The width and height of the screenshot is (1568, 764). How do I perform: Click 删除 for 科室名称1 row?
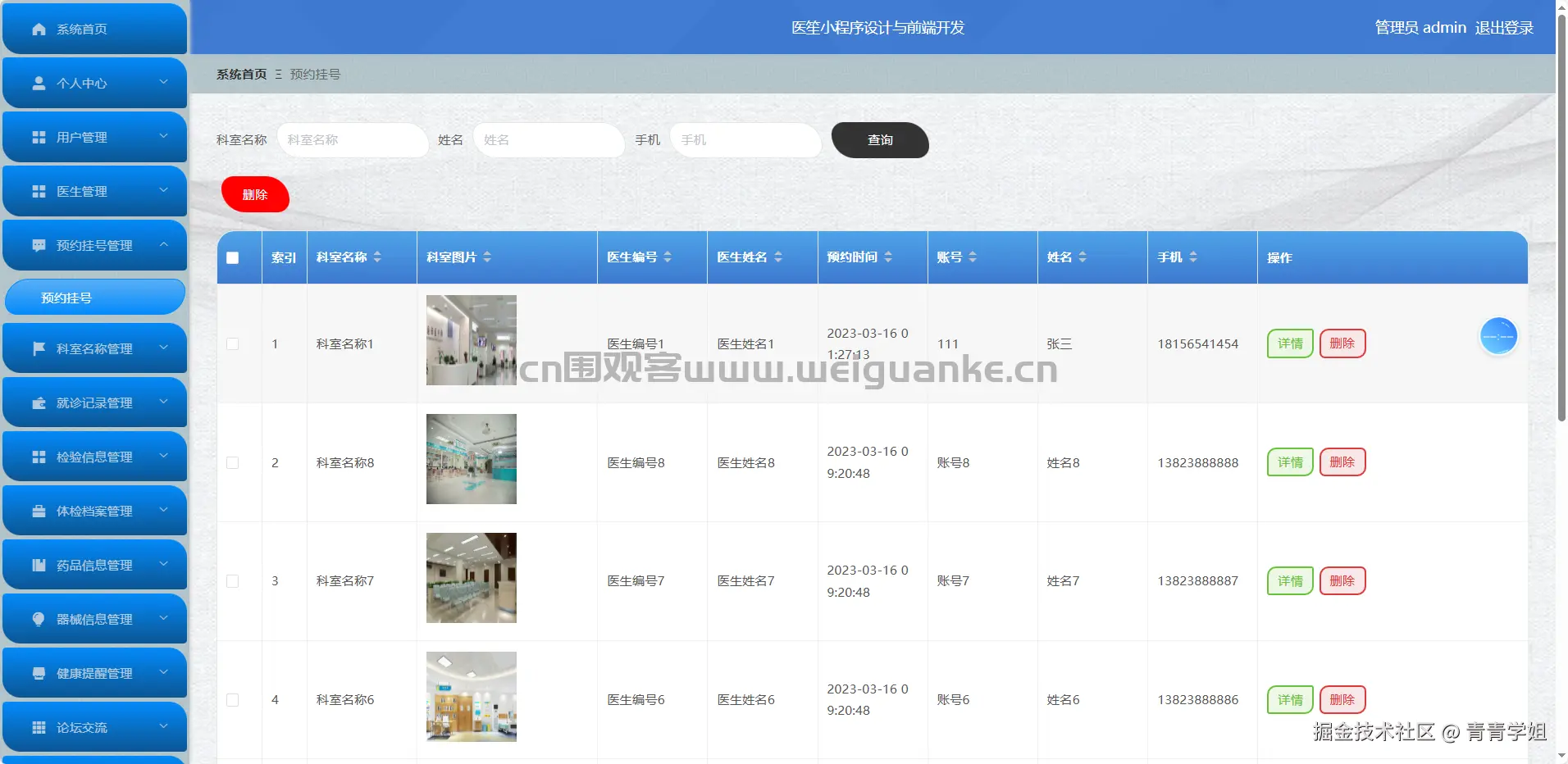tap(1342, 343)
